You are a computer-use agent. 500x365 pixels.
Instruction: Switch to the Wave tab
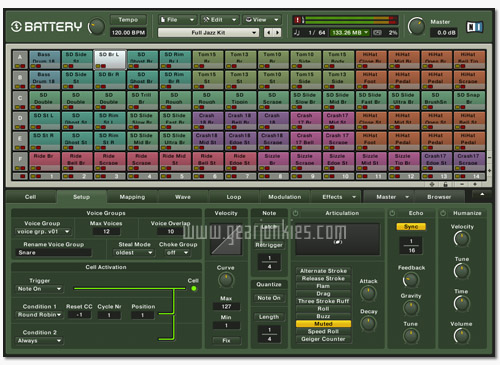click(183, 197)
